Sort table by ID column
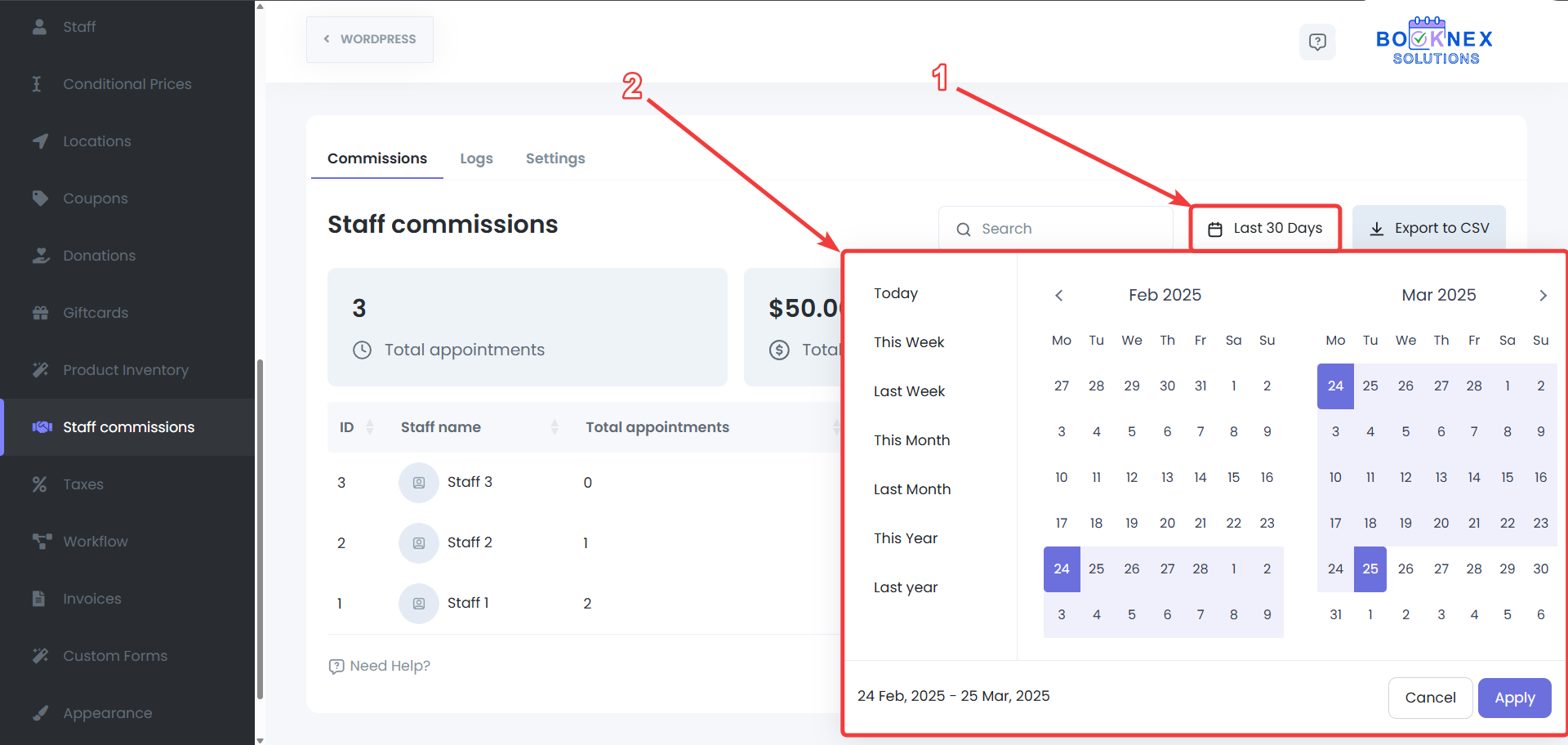The image size is (1568, 745). pos(369,427)
